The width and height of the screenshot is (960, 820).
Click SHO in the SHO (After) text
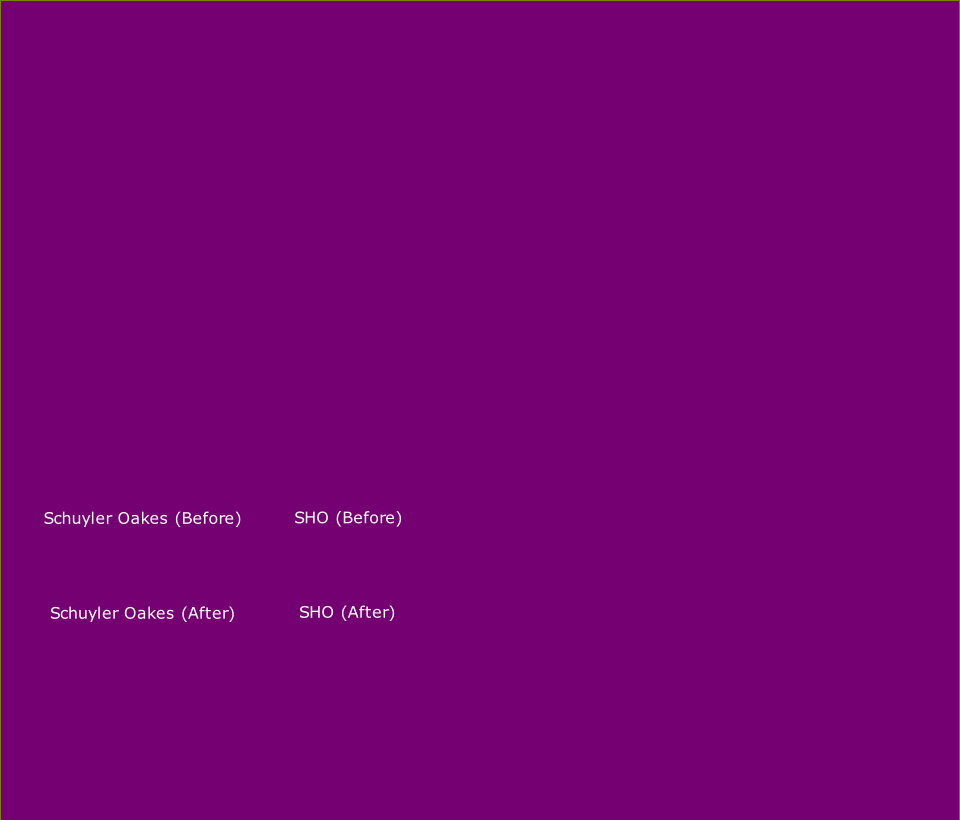(x=316, y=612)
